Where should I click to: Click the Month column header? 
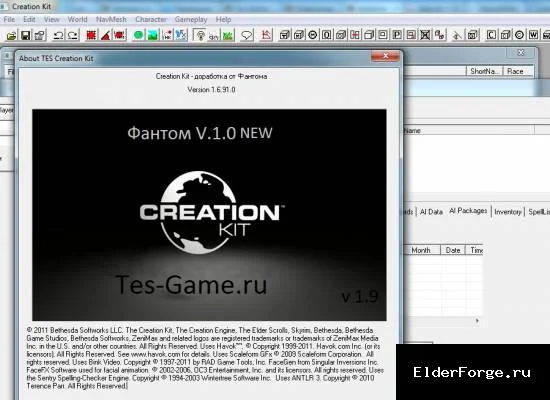(x=421, y=250)
